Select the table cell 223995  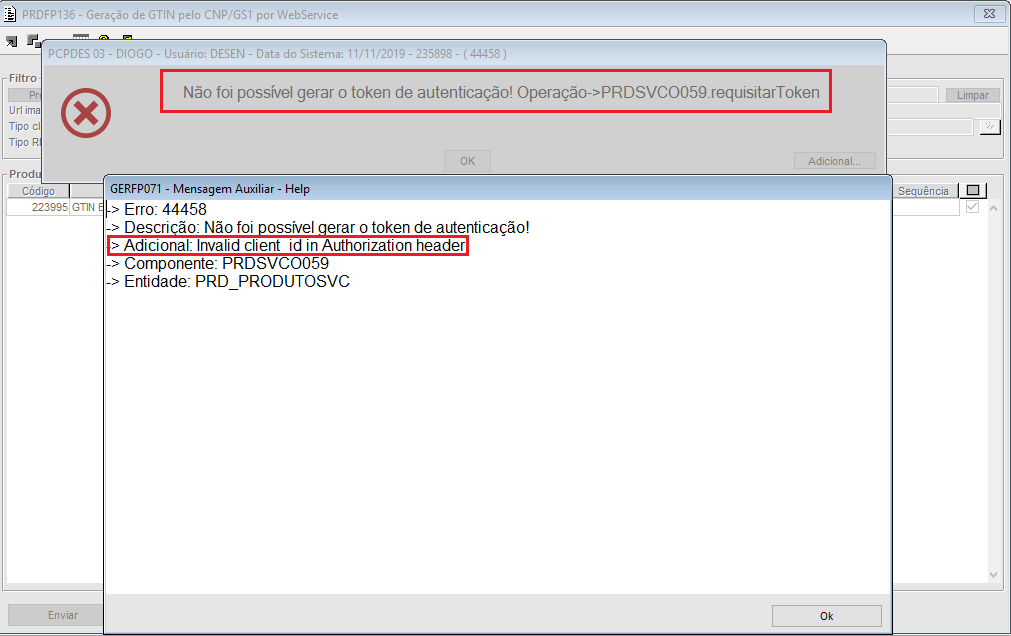tap(38, 207)
